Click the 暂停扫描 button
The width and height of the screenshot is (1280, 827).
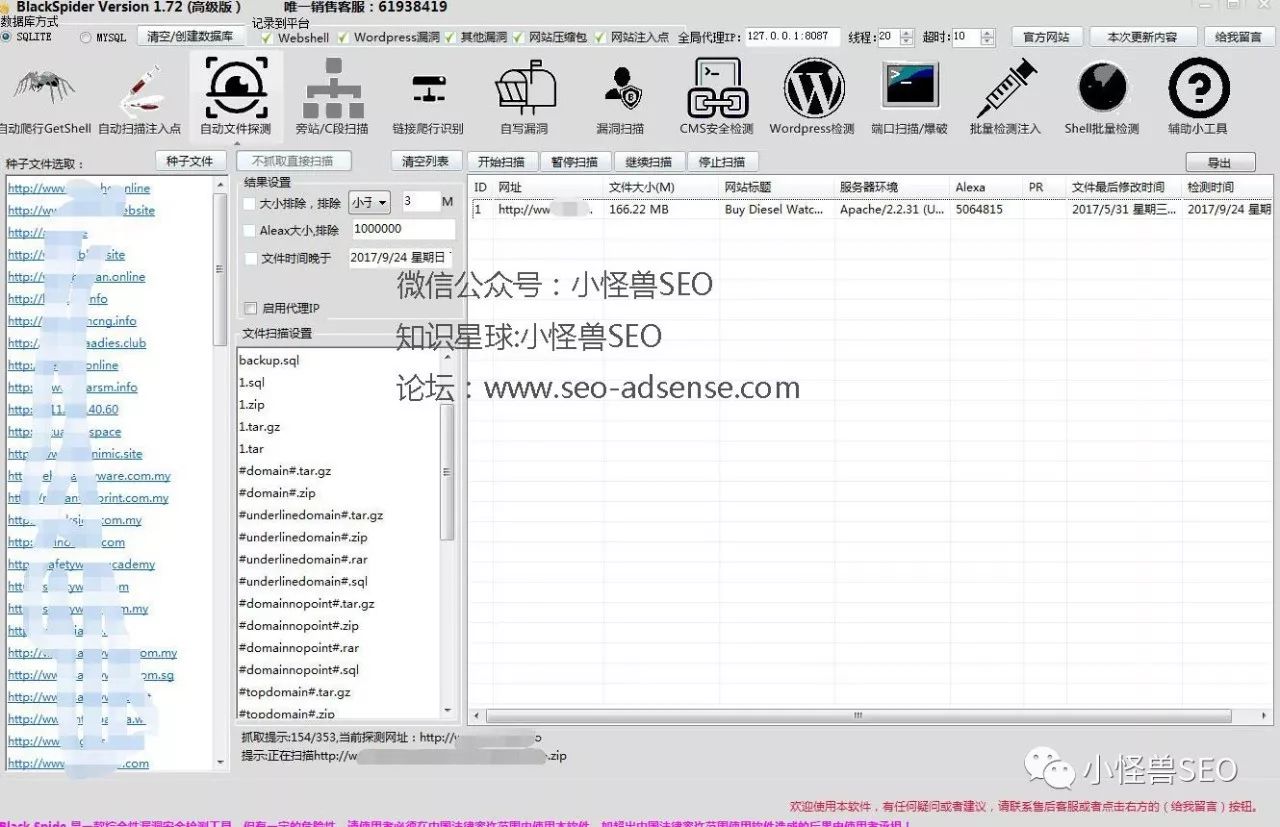(575, 162)
